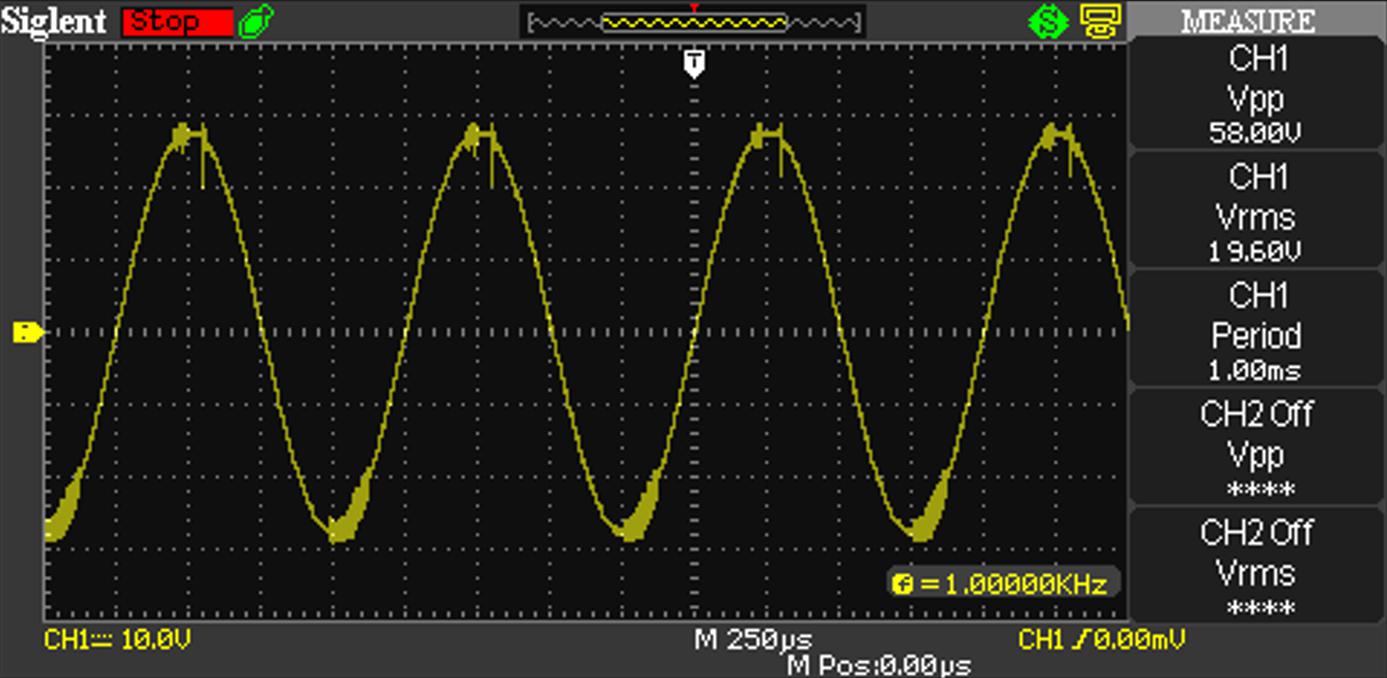Click the yellow icon beside the MEASURE header

click(1101, 21)
